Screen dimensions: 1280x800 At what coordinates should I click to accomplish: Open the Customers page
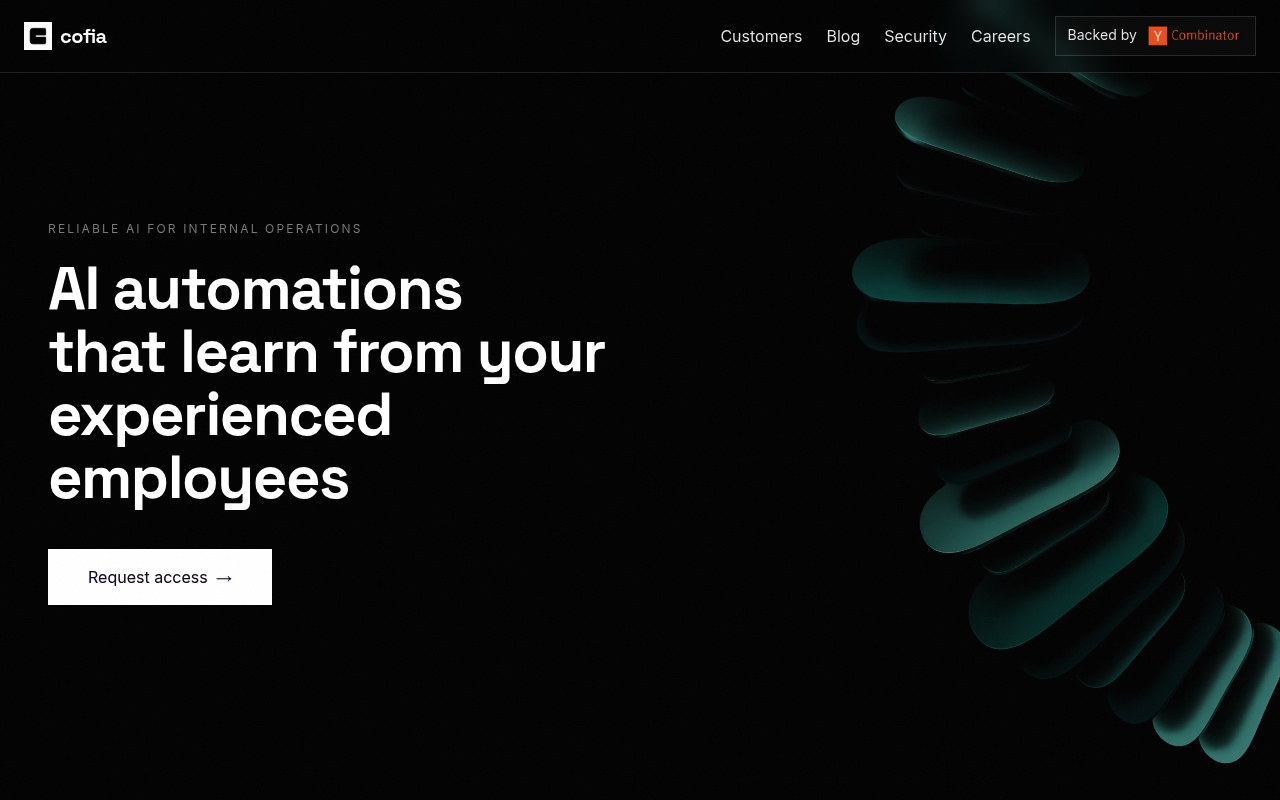761,36
